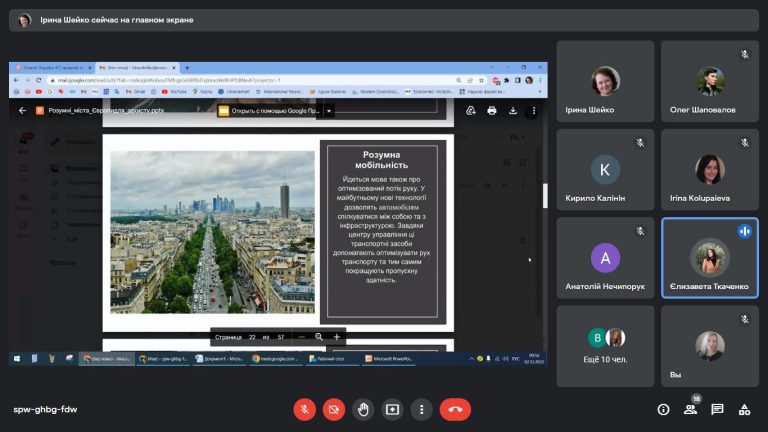Show hidden tray icons chevron

471,359
